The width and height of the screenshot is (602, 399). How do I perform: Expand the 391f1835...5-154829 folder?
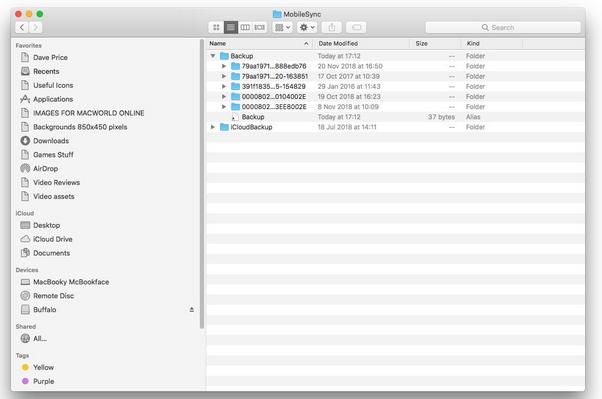(x=224, y=86)
